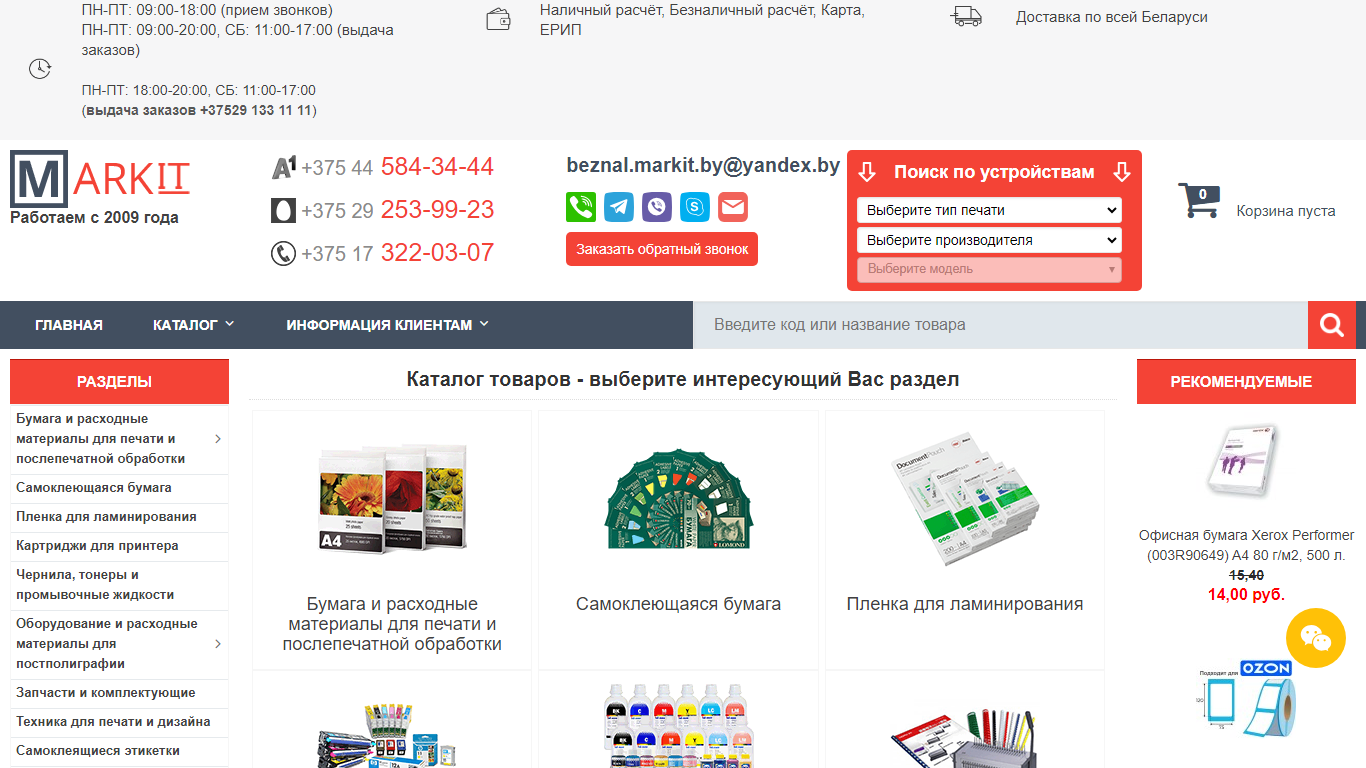Expand 'Бумага и расходные материалы' sidebar submenu arrow

pos(218,439)
